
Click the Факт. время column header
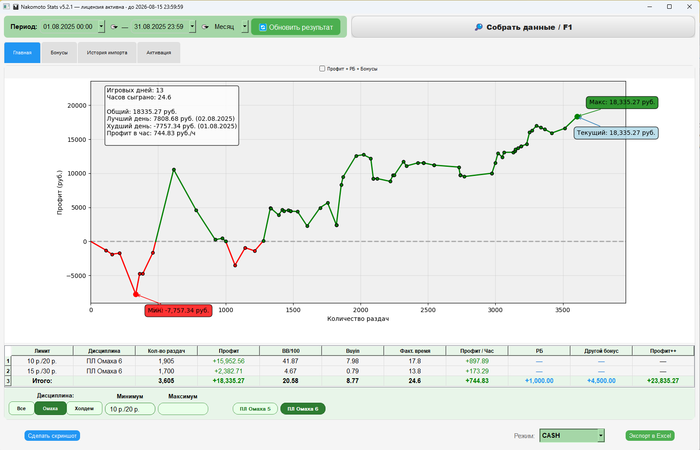click(x=415, y=351)
